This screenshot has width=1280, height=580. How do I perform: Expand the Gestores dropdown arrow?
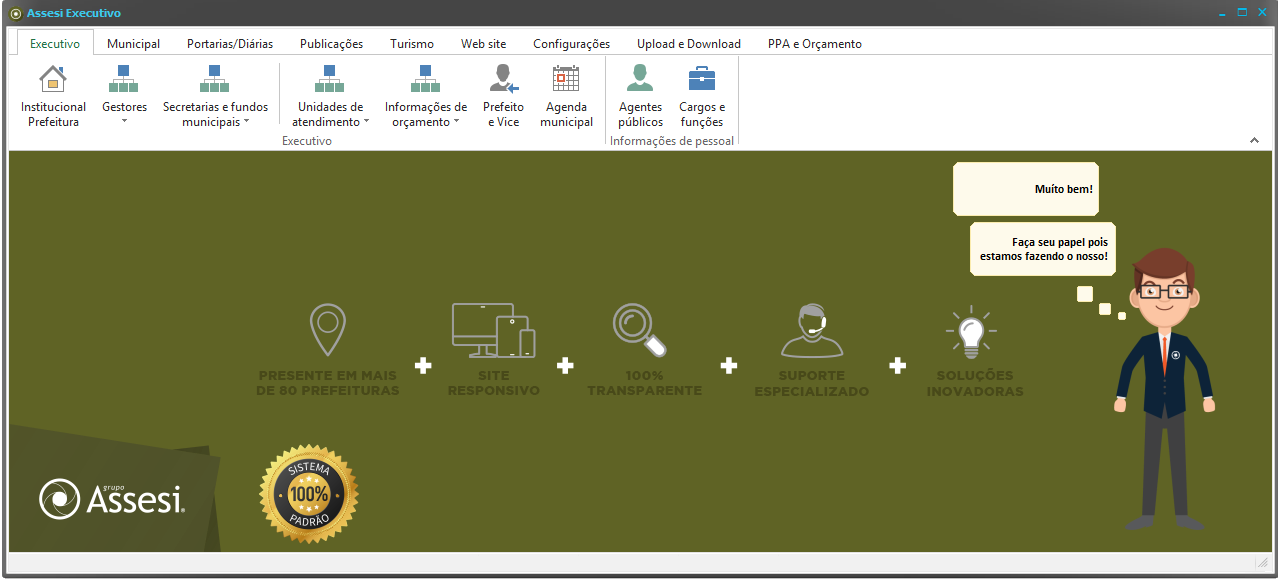click(125, 122)
